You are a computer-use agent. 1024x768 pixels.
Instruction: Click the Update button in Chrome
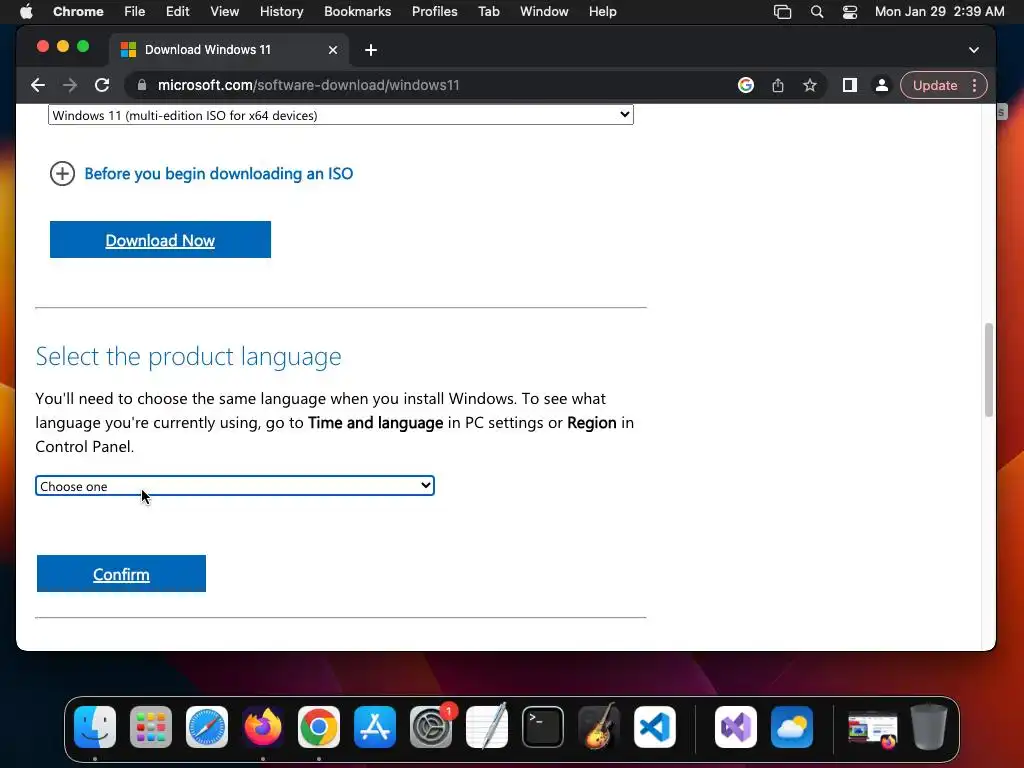(935, 86)
